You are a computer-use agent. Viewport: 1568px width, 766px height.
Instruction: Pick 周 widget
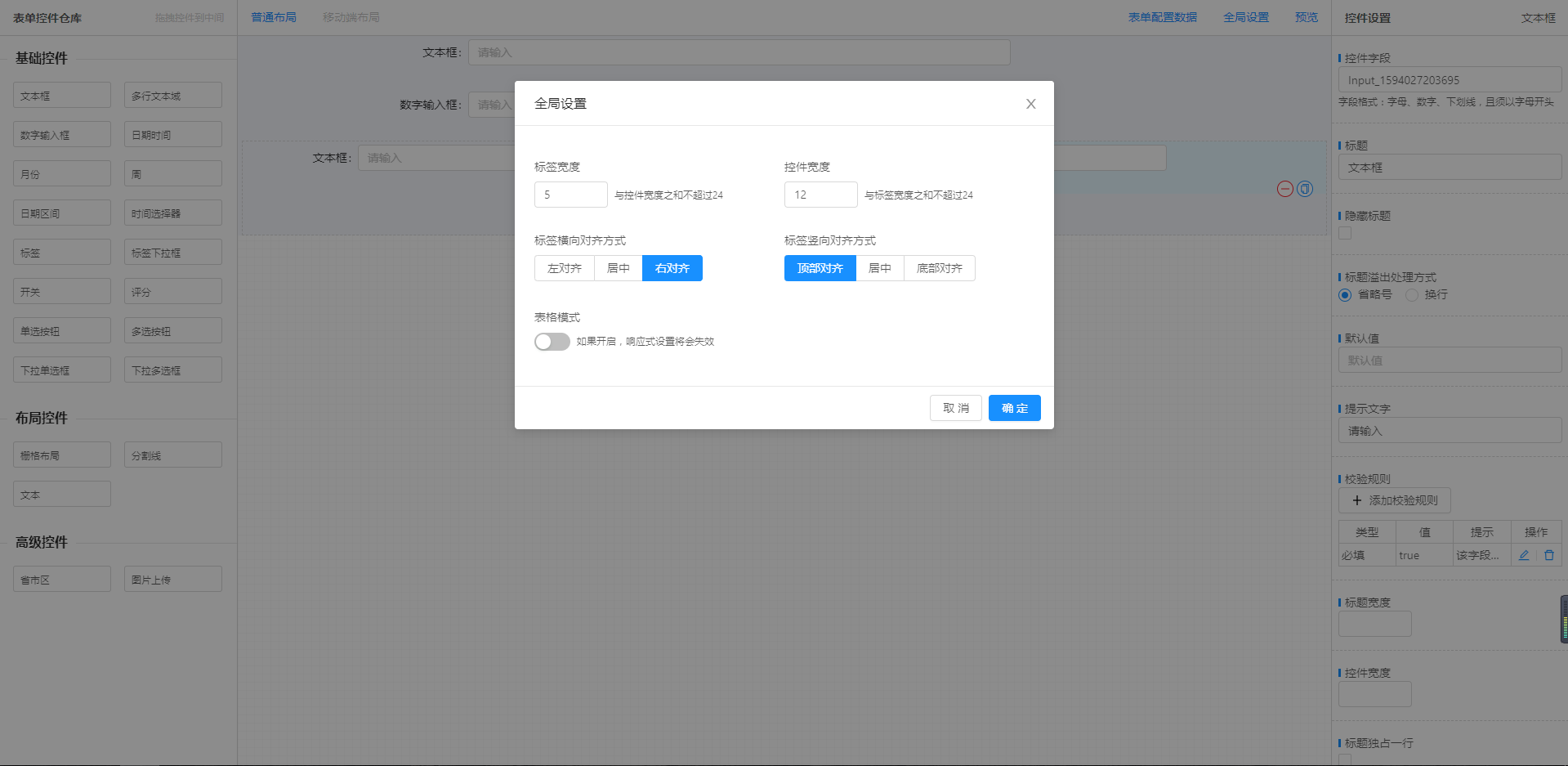pos(173,173)
